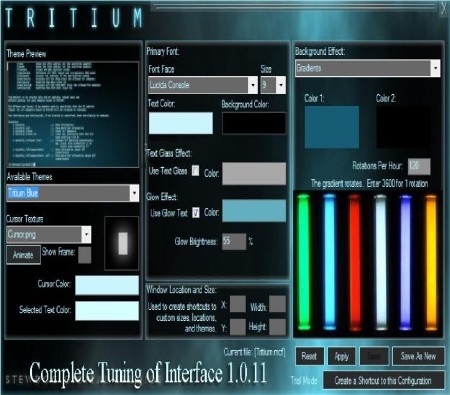This screenshot has height=395, width=450.
Task: Select the white glowing tube
Action: coord(380,262)
